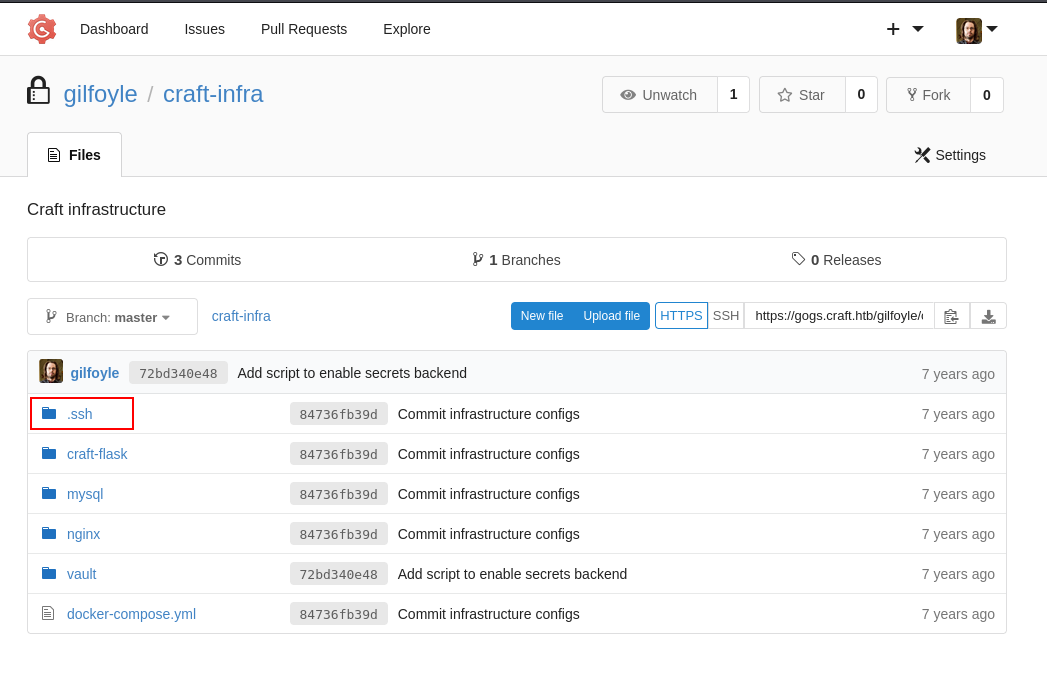Screen dimensions: 1047x688
Task: View the 0 Releases page
Action: point(836,260)
